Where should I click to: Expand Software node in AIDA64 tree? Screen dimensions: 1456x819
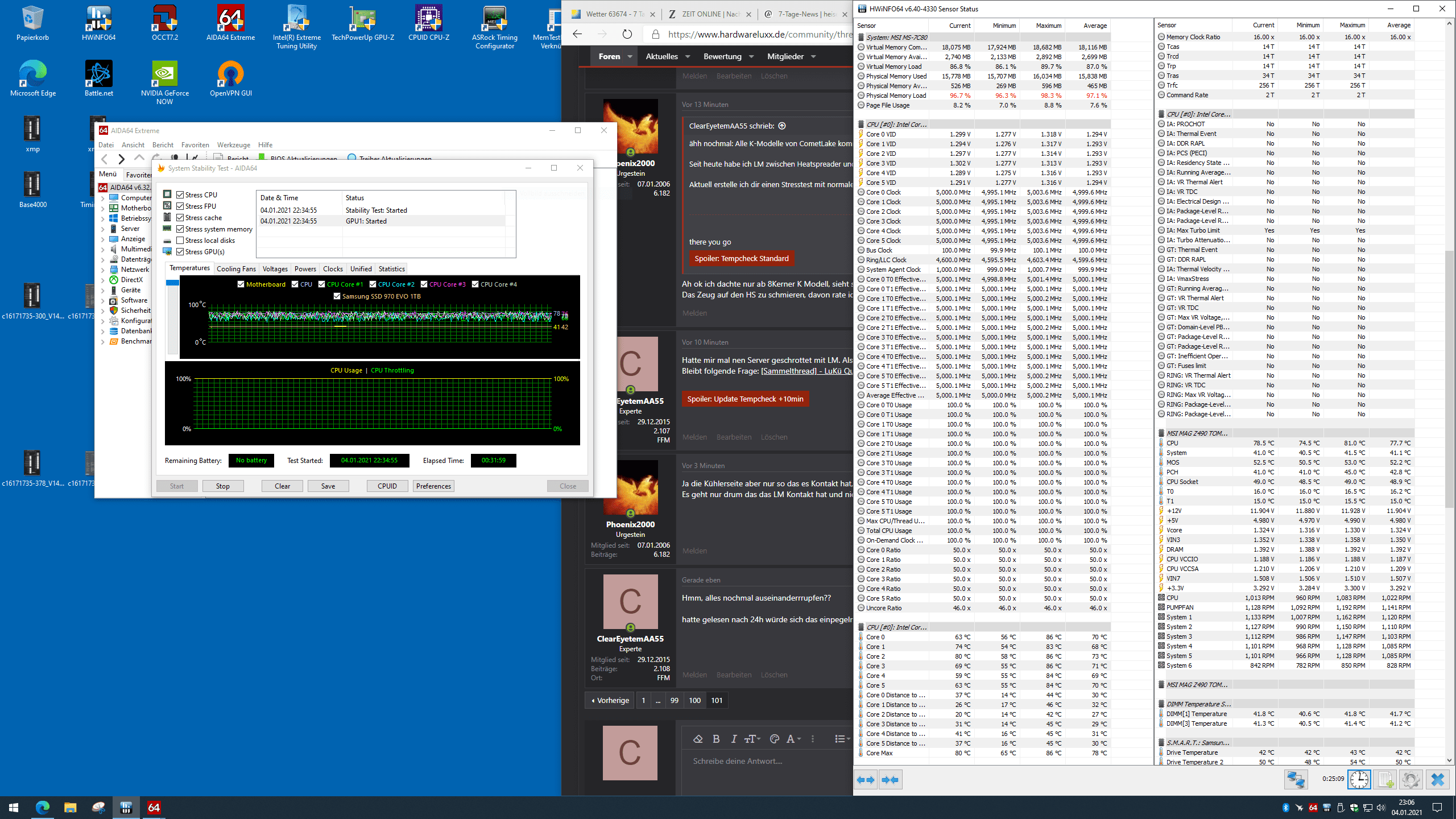pos(103,300)
